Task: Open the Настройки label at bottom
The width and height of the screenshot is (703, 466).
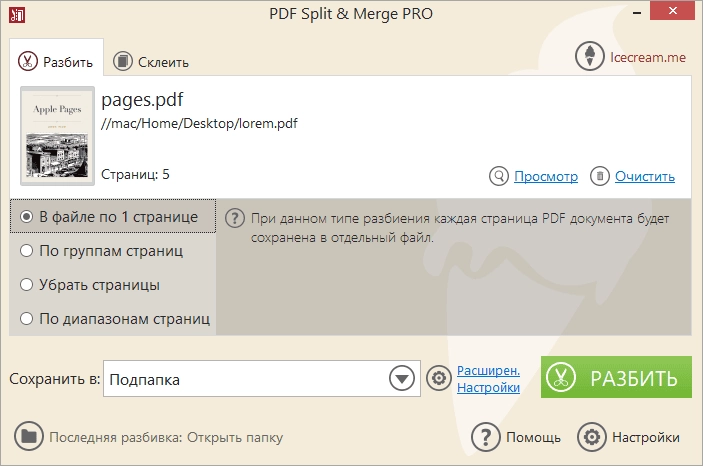Action: tap(646, 437)
